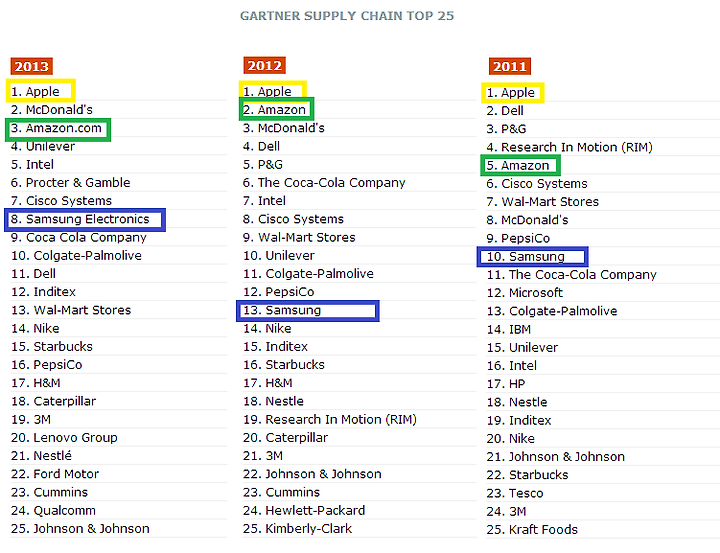The image size is (720, 553).
Task: Select '6. Procter & Gamble' in 2013 list
Action: tap(71, 183)
